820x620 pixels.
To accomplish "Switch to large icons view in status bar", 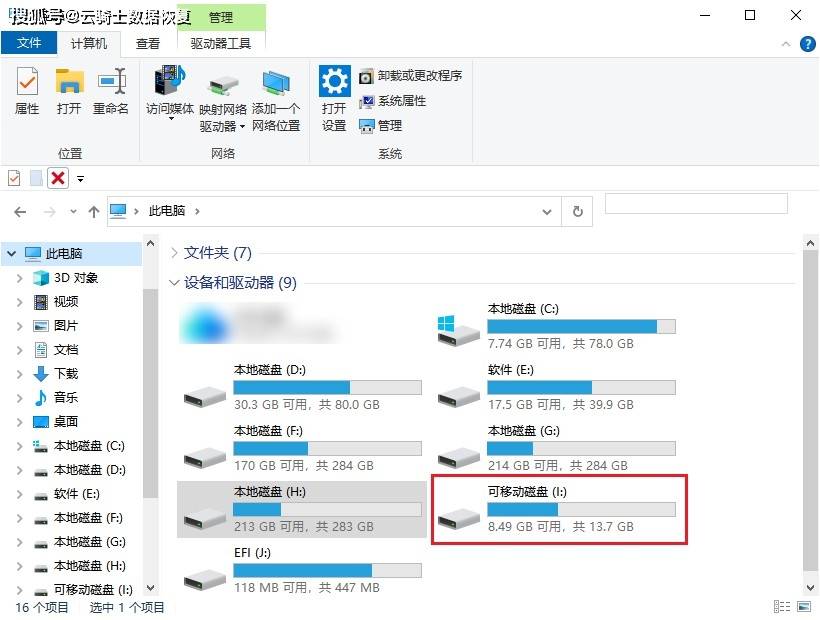I will click(804, 606).
